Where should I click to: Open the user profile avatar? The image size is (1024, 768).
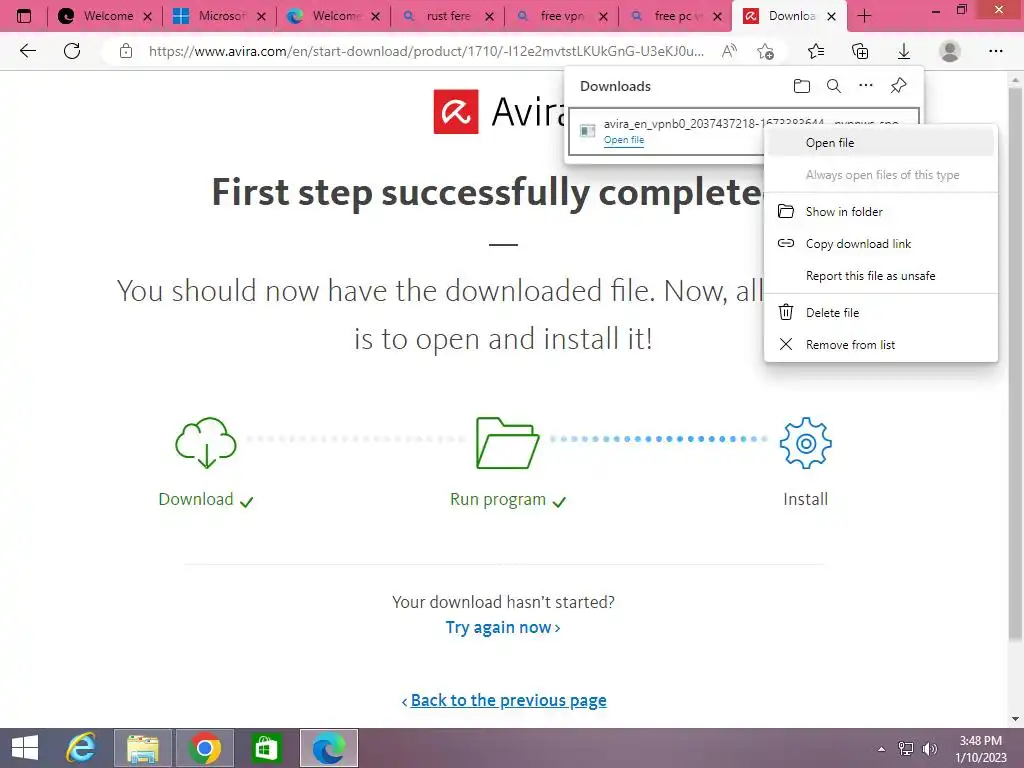point(950,51)
